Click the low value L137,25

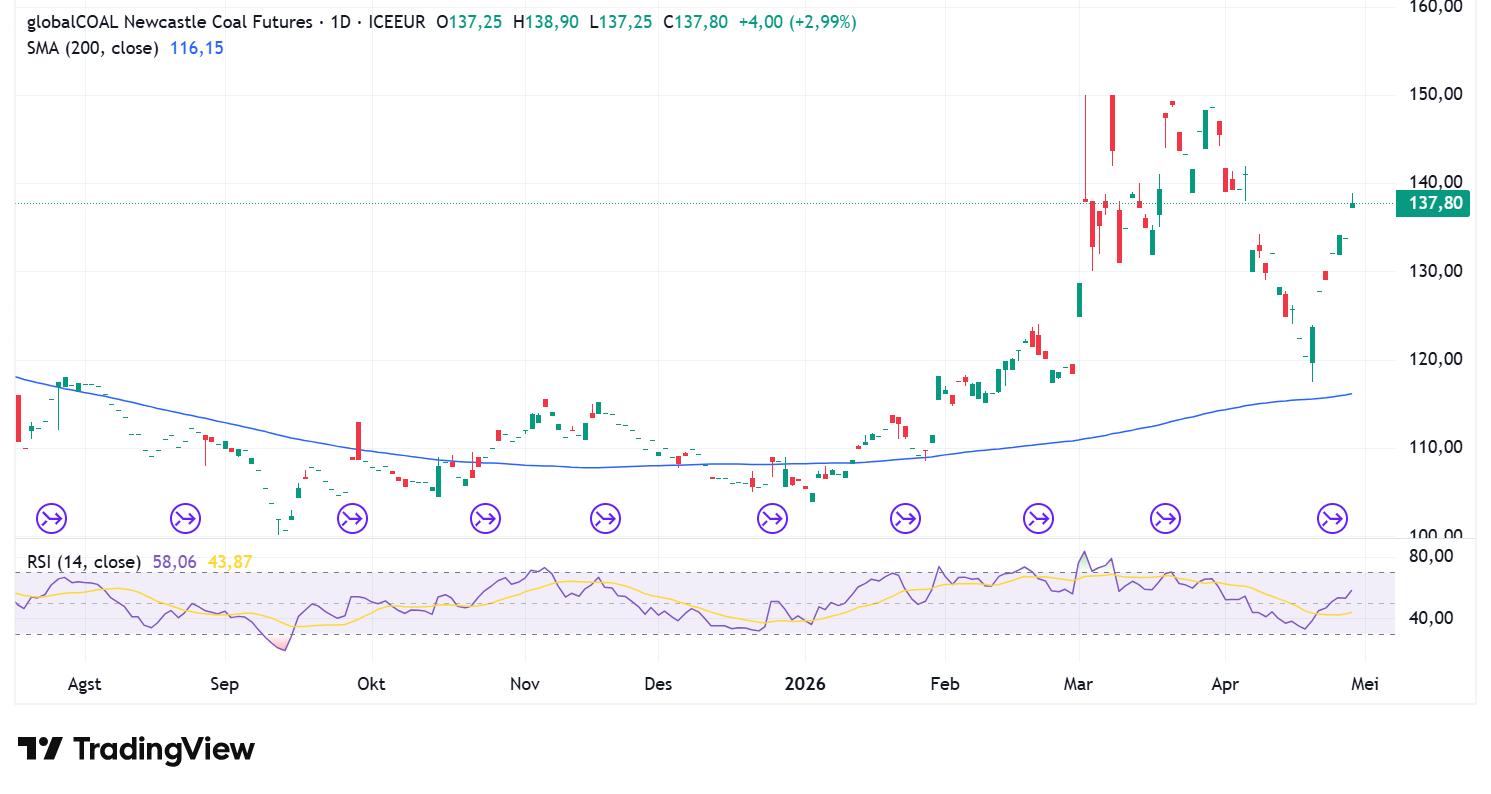(x=621, y=22)
